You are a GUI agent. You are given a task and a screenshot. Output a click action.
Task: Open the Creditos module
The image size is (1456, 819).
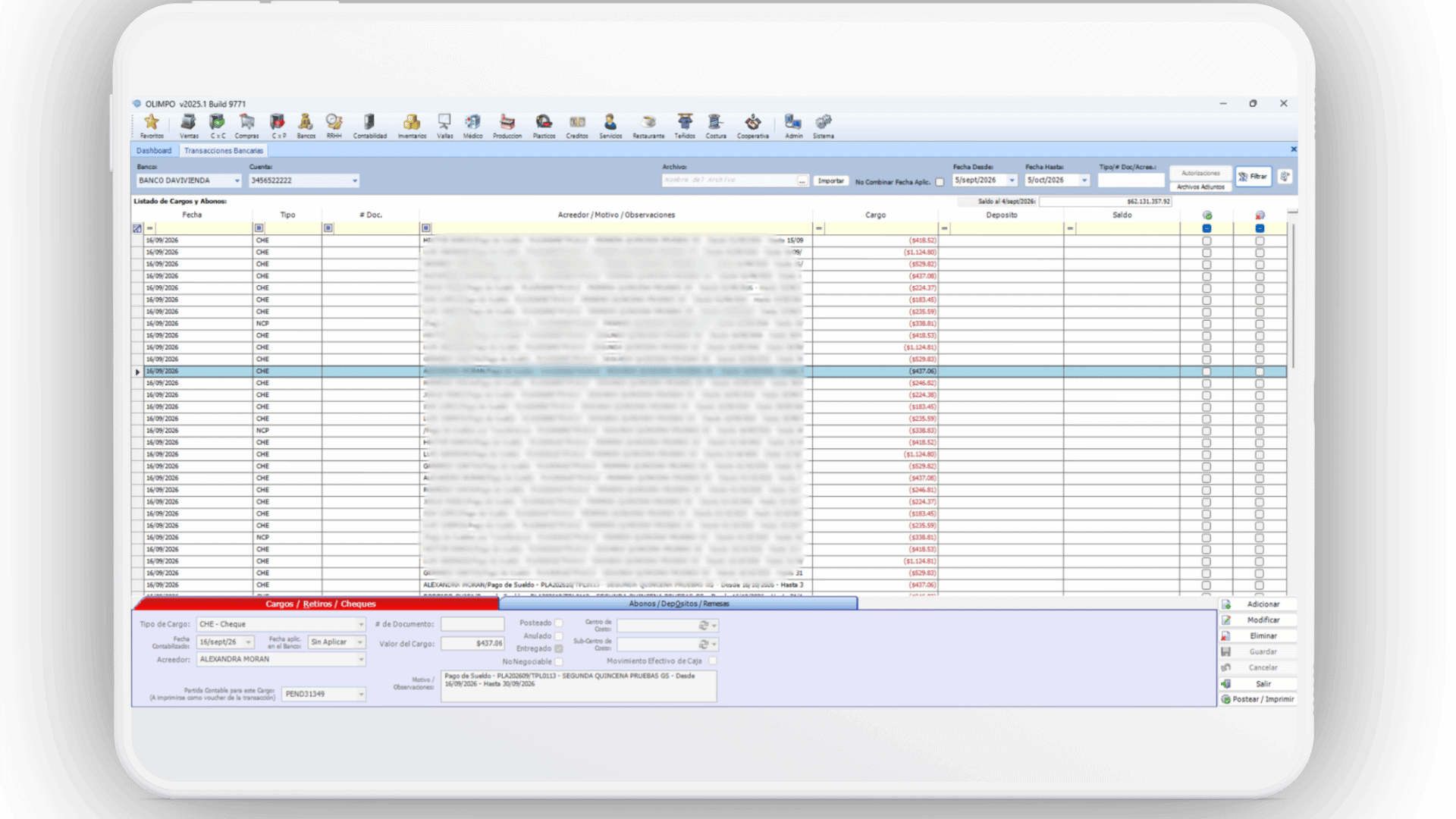point(577,126)
